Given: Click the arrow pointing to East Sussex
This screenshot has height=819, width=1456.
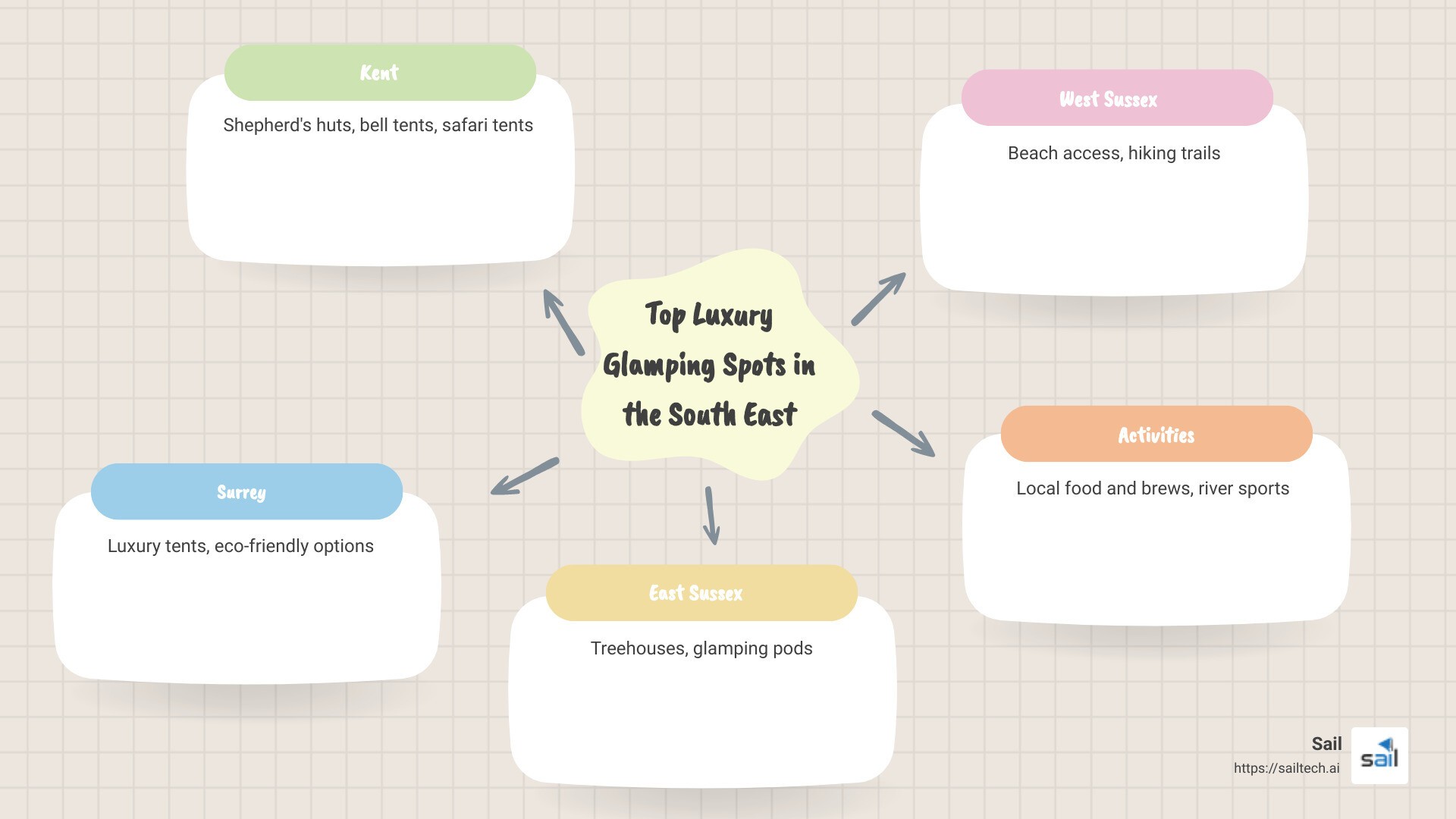Looking at the screenshot, I should coord(711,516).
